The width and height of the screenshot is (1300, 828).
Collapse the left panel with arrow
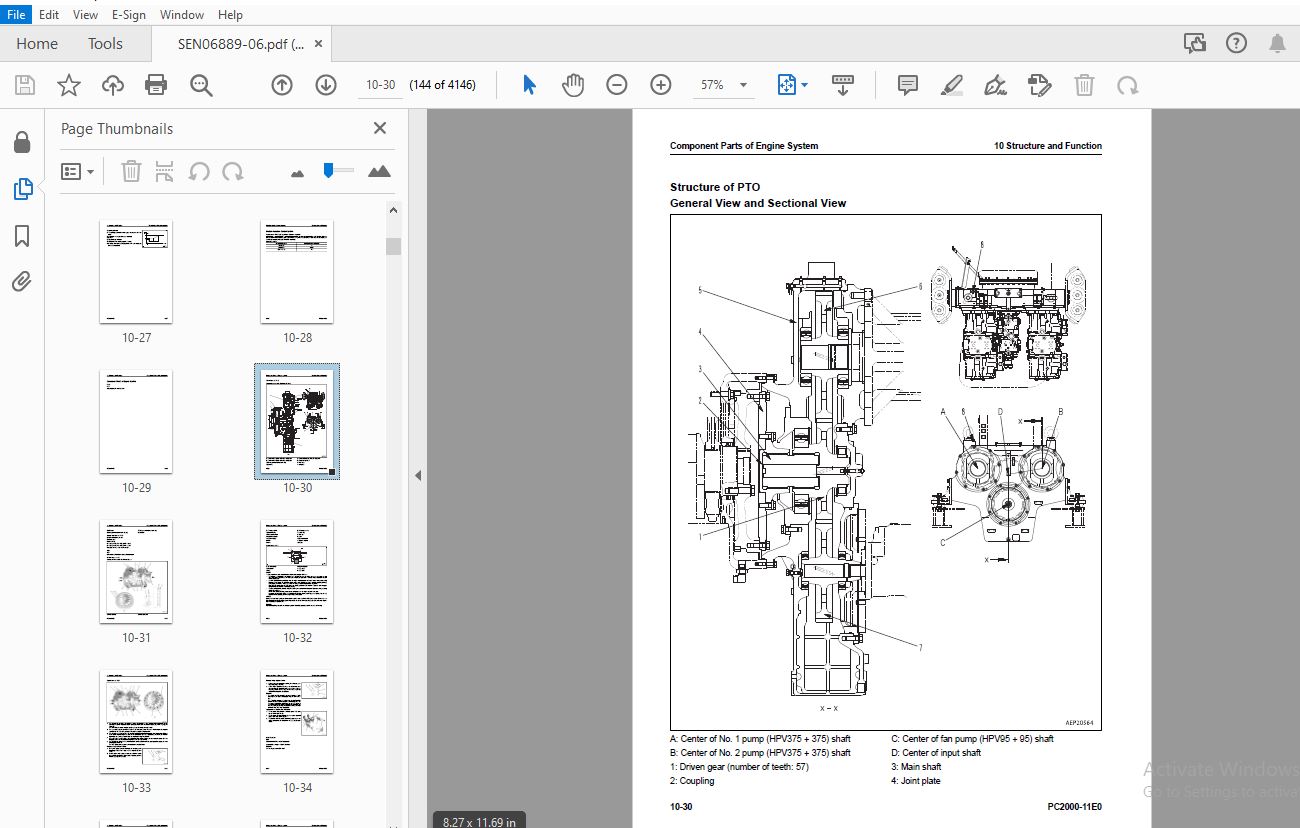pos(418,476)
